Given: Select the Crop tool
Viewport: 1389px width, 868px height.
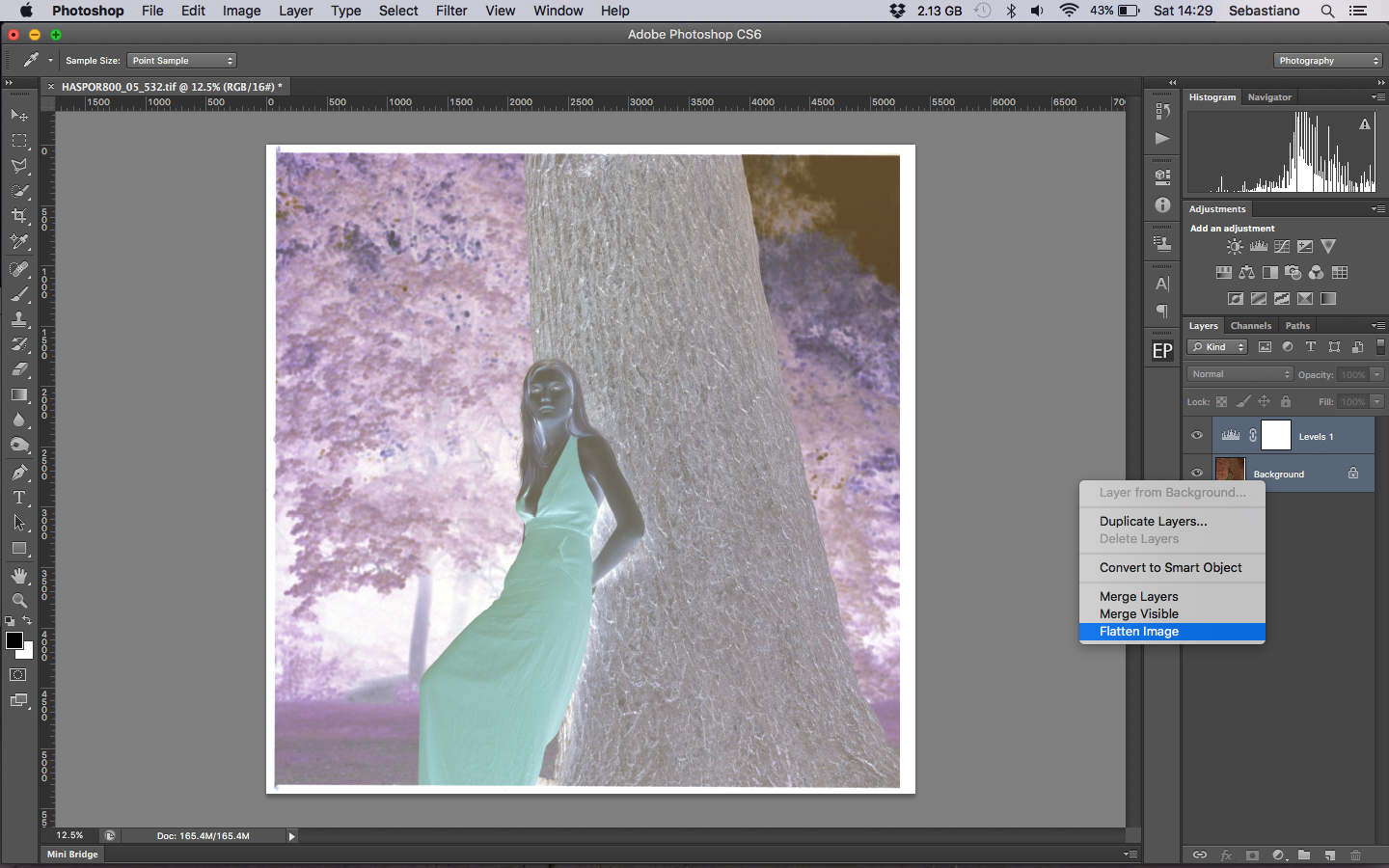Looking at the screenshot, I should click(19, 216).
